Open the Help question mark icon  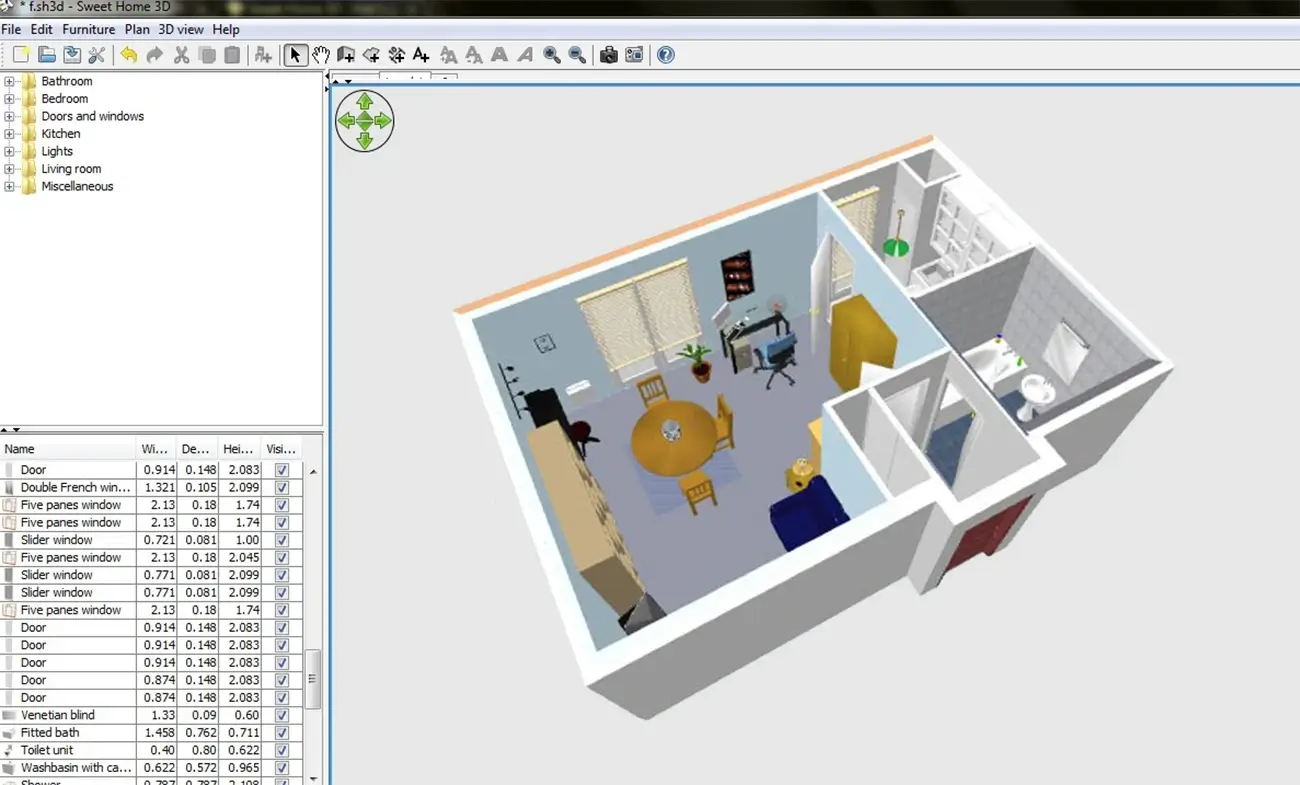pyautogui.click(x=664, y=55)
